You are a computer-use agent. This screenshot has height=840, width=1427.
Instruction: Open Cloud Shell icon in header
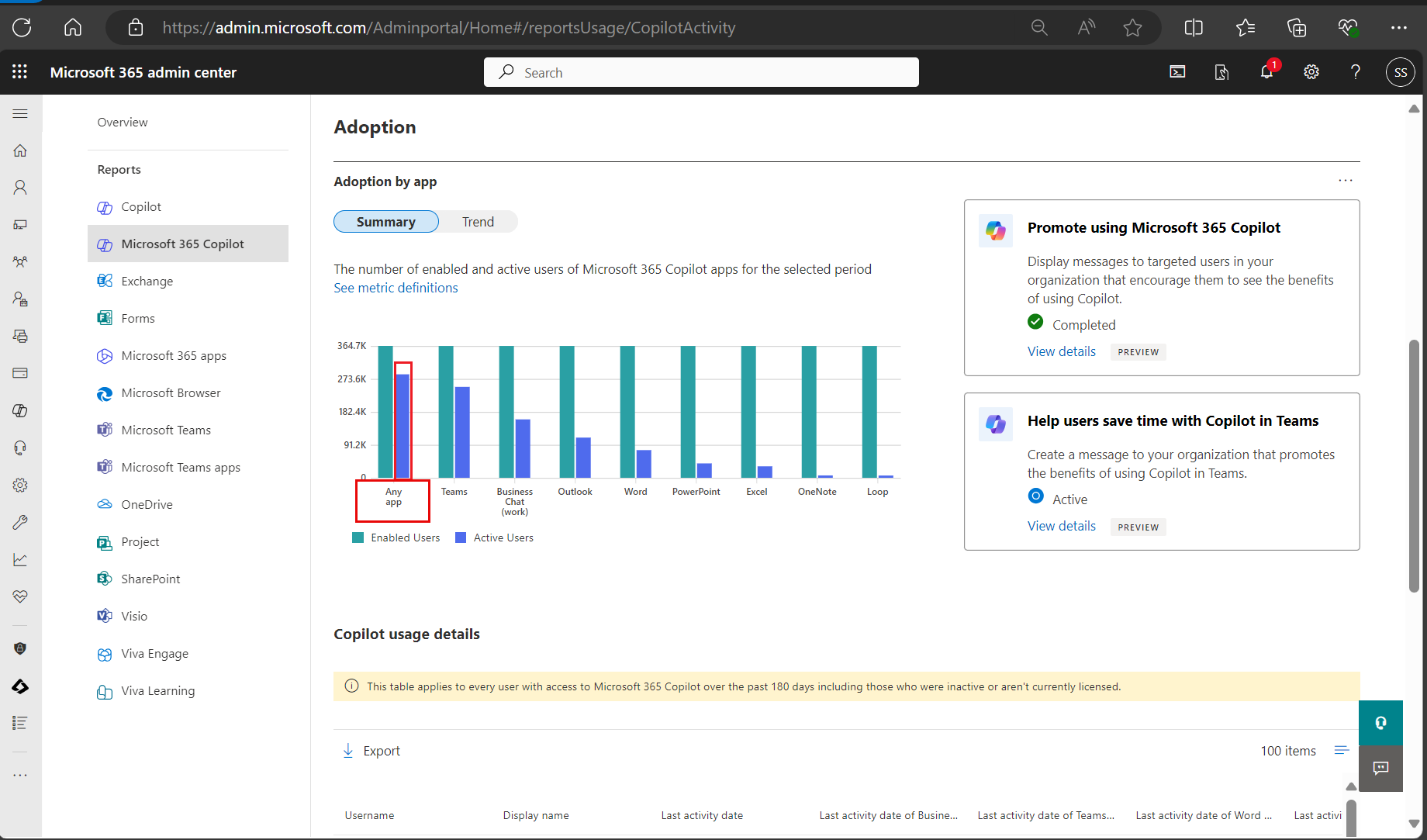[1177, 72]
